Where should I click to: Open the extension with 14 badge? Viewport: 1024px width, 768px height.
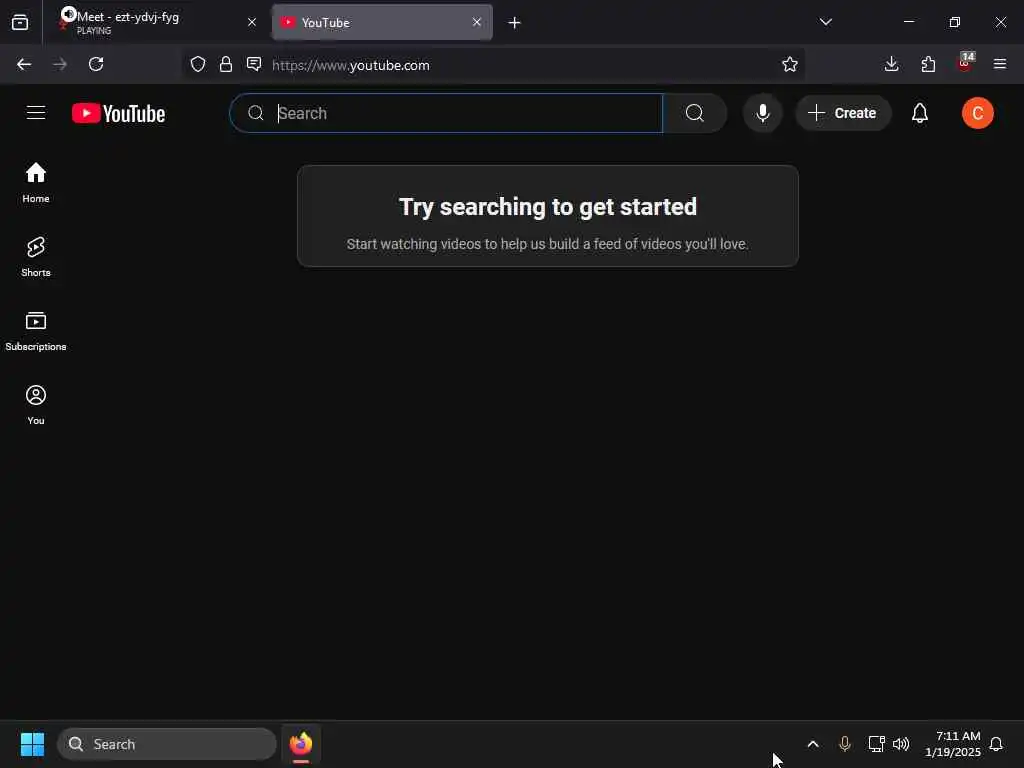click(x=965, y=63)
